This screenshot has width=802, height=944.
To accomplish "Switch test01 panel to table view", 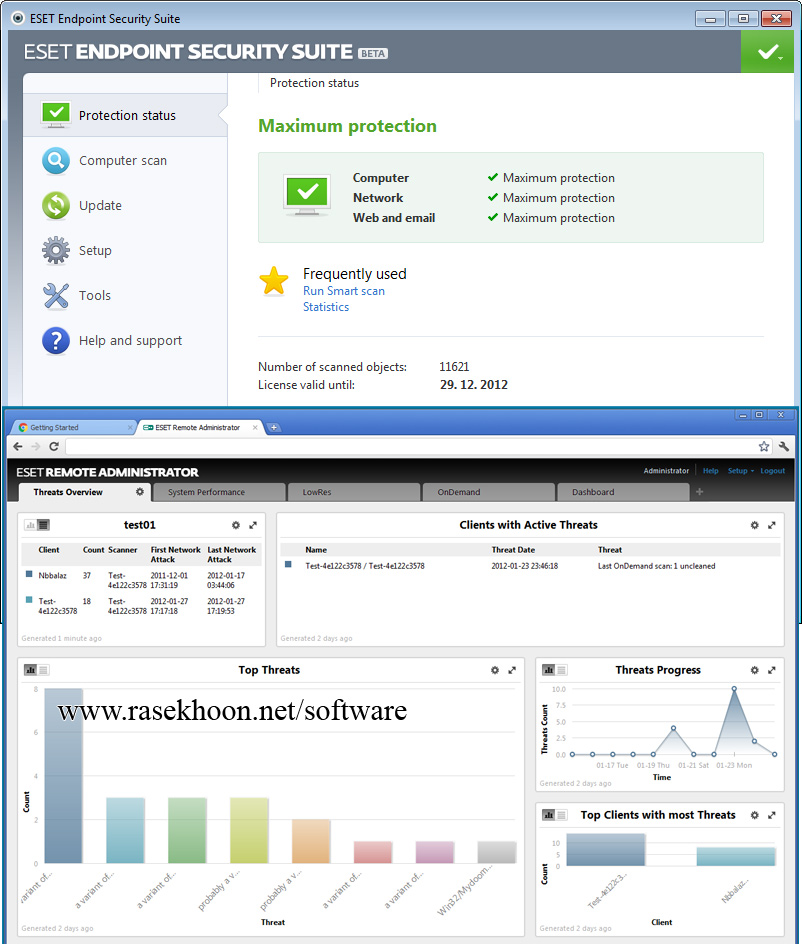I will [x=43, y=525].
